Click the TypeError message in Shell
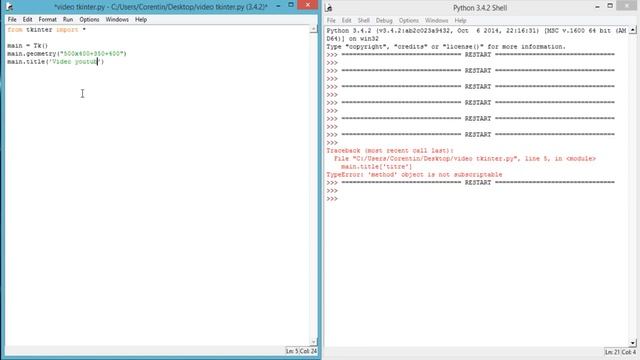Image resolution: width=640 pixels, height=360 pixels. click(x=414, y=175)
